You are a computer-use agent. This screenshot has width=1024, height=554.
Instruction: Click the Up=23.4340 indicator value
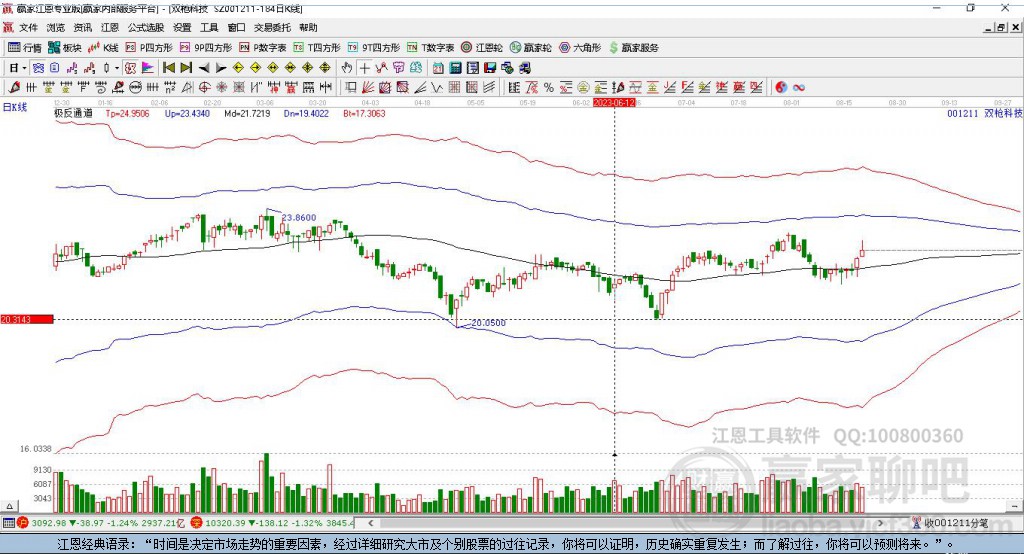[187, 113]
